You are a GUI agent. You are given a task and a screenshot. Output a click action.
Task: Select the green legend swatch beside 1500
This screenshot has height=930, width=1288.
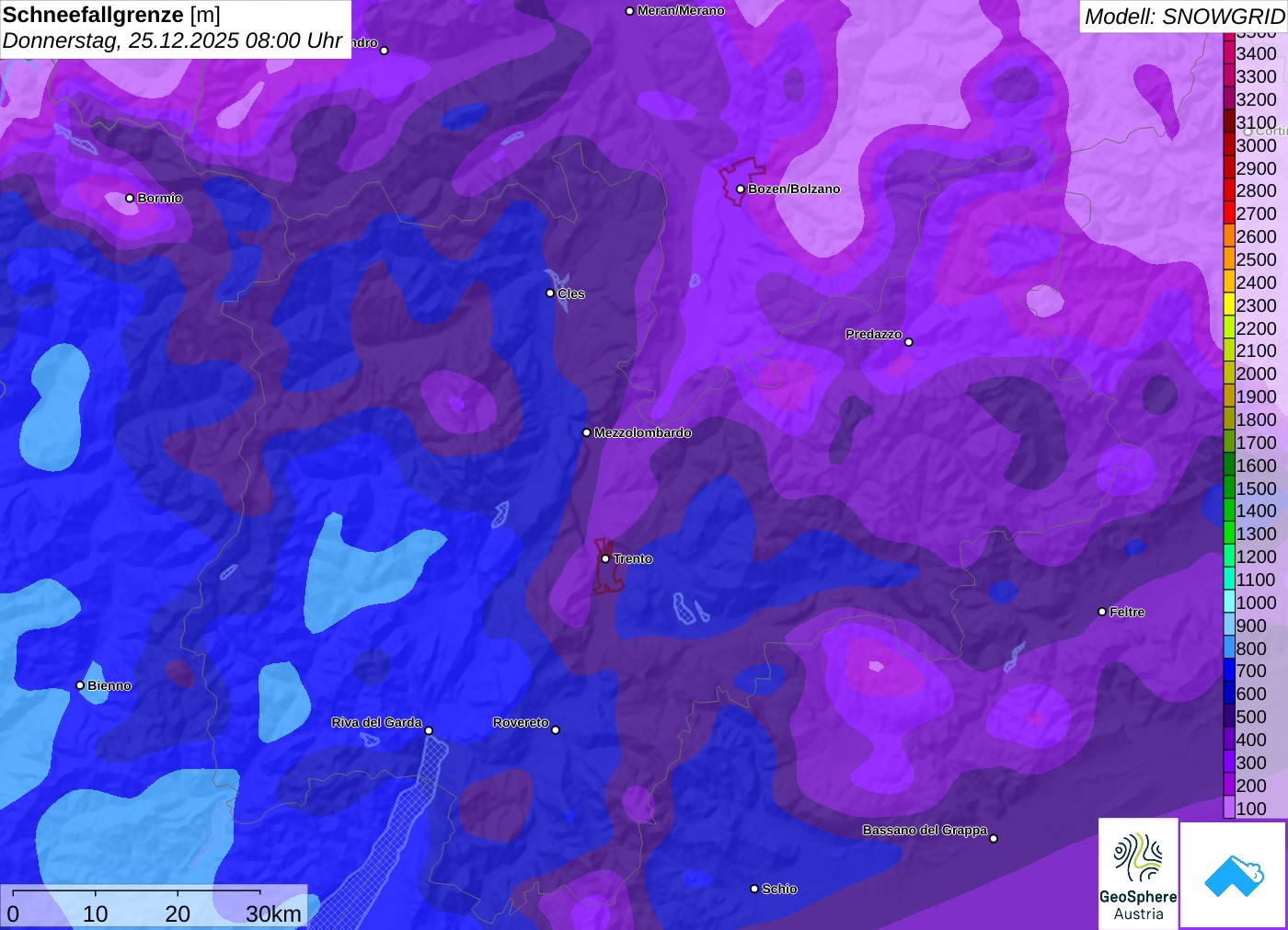[1229, 488]
